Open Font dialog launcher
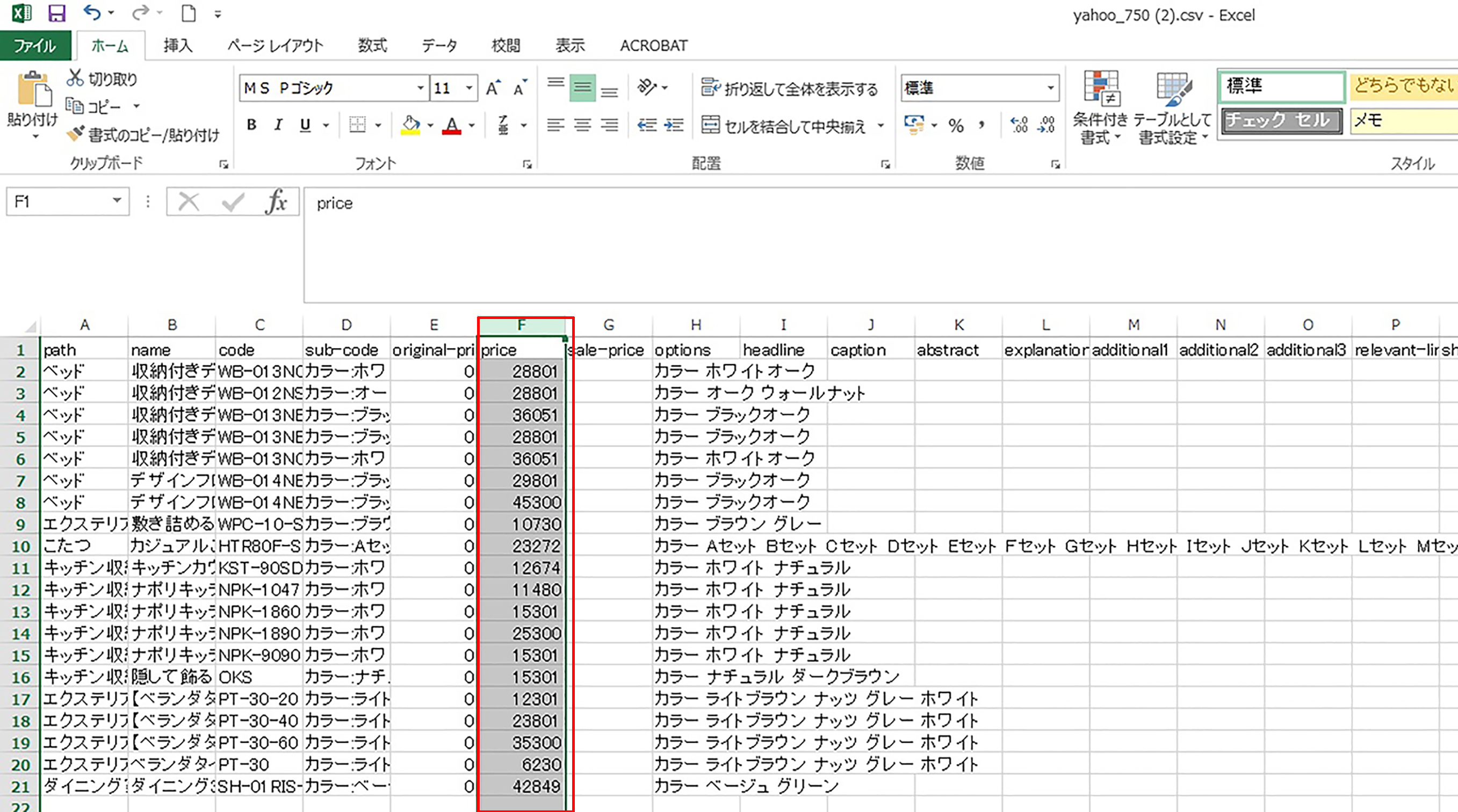This screenshot has height=812, width=1458. pos(528,165)
